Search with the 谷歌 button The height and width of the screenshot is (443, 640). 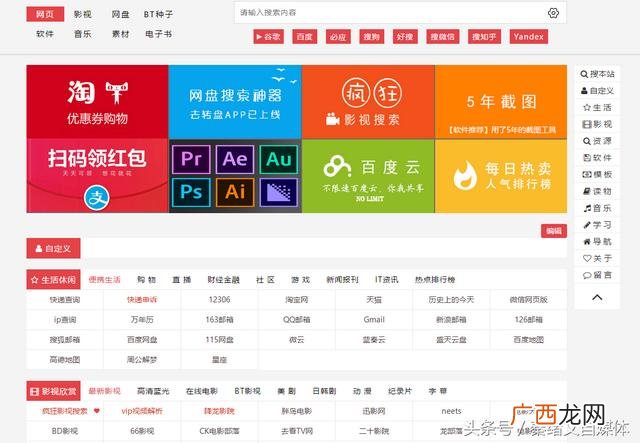[268, 37]
